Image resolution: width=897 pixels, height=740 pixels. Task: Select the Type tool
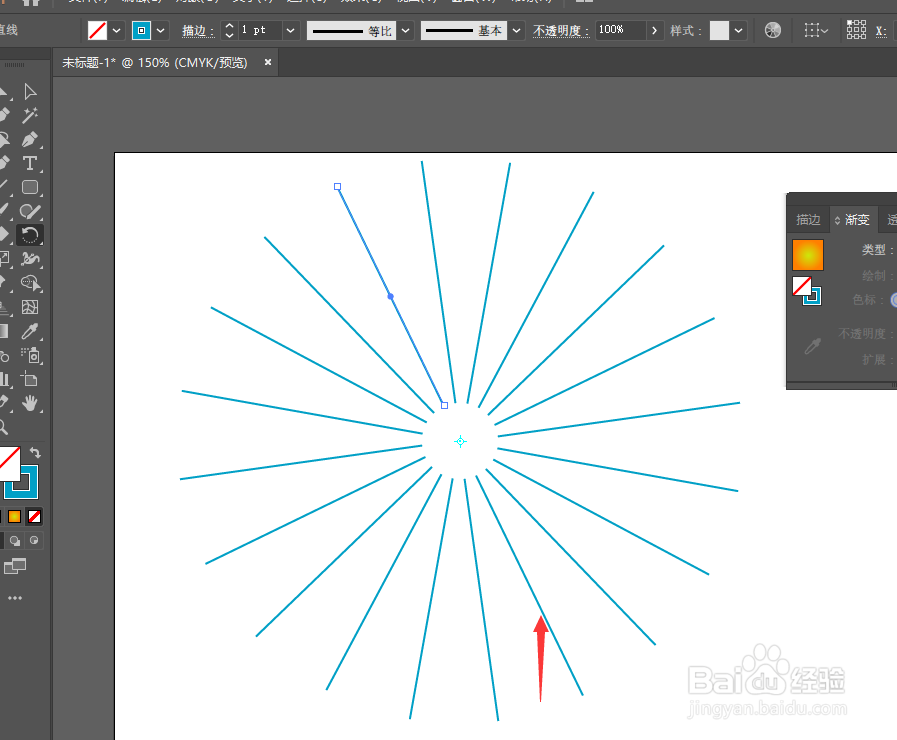coord(30,163)
